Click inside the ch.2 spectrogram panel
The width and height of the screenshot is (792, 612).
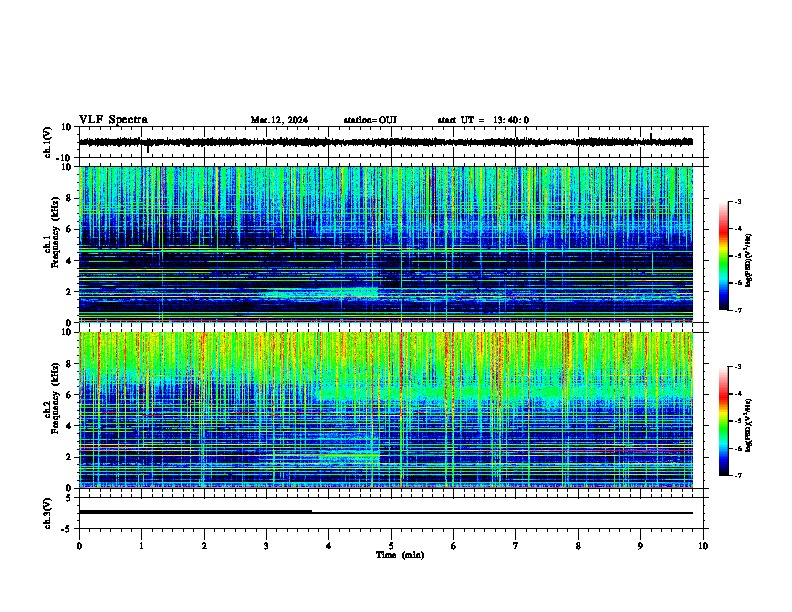click(x=386, y=410)
